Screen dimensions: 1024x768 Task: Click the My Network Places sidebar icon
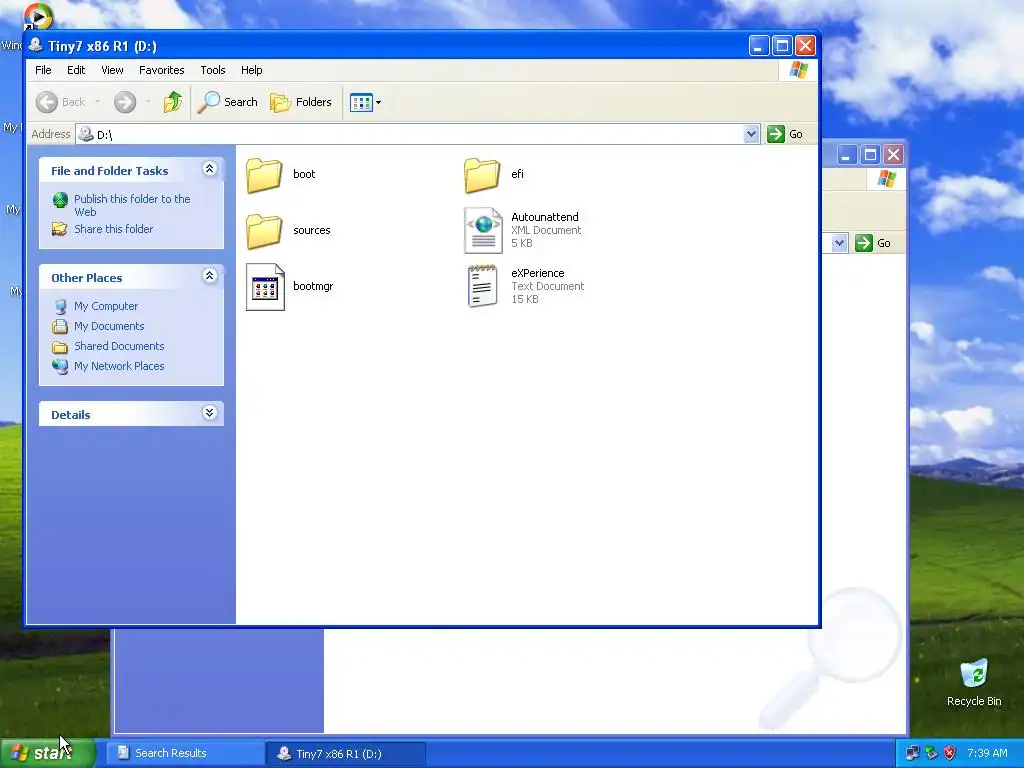tap(60, 366)
